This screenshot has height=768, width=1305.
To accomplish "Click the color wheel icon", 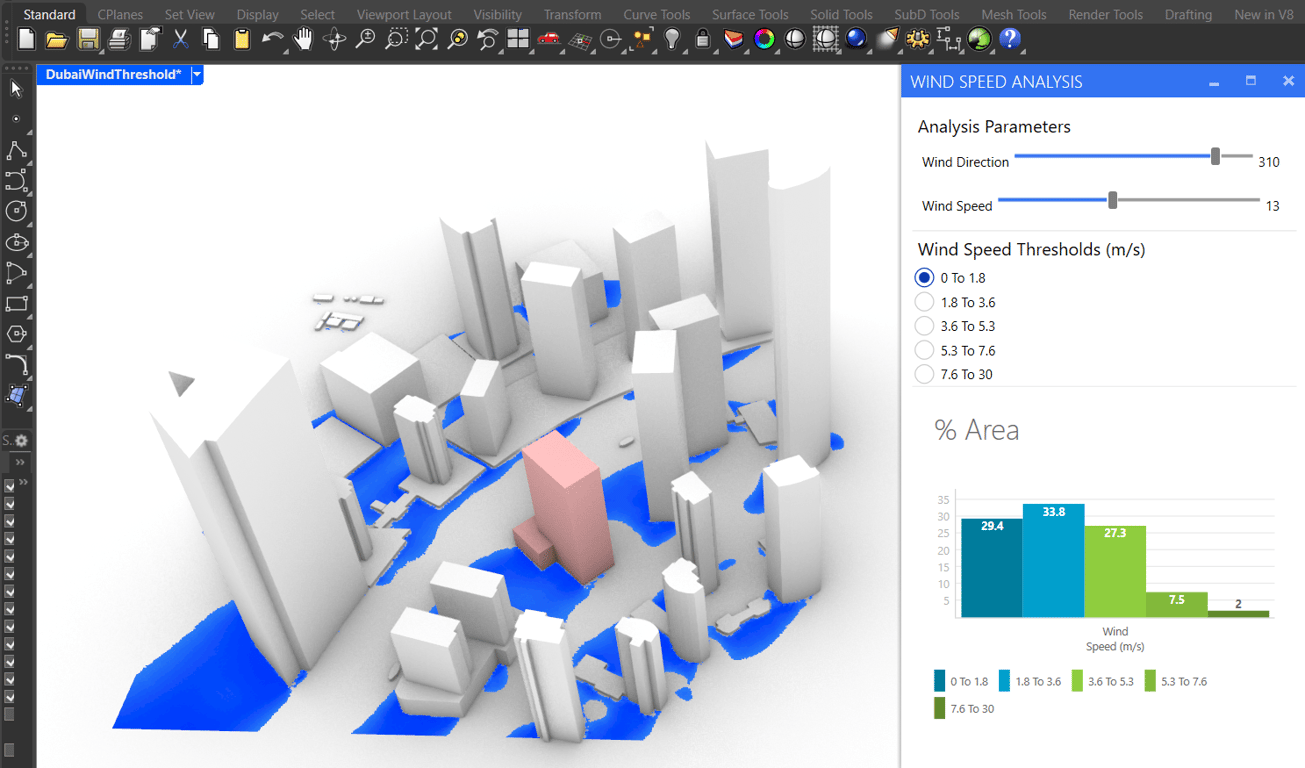I will pos(764,40).
